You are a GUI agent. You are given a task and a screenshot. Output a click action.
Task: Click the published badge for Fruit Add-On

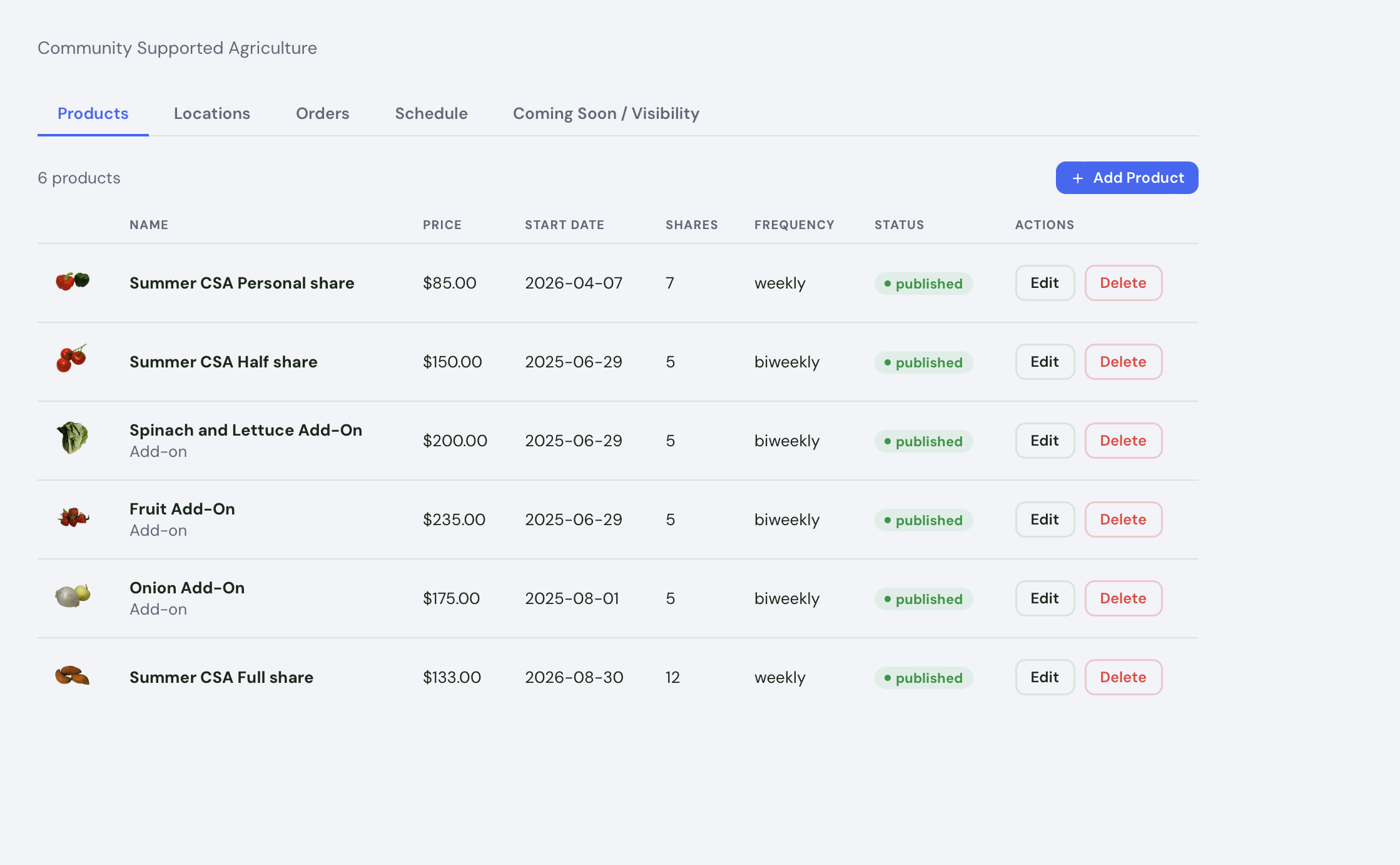[x=923, y=520]
